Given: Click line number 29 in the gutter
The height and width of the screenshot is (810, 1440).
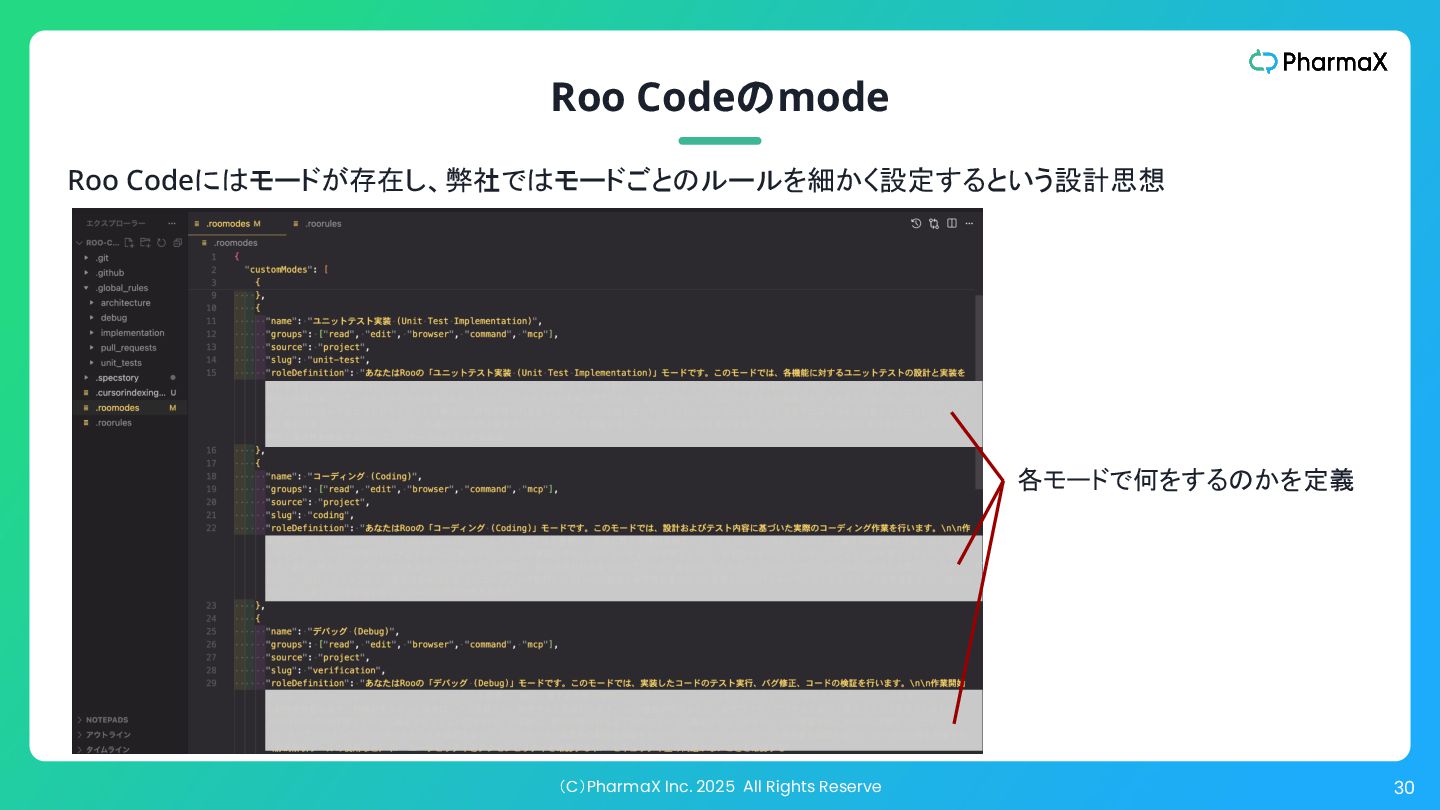Looking at the screenshot, I should [211, 683].
